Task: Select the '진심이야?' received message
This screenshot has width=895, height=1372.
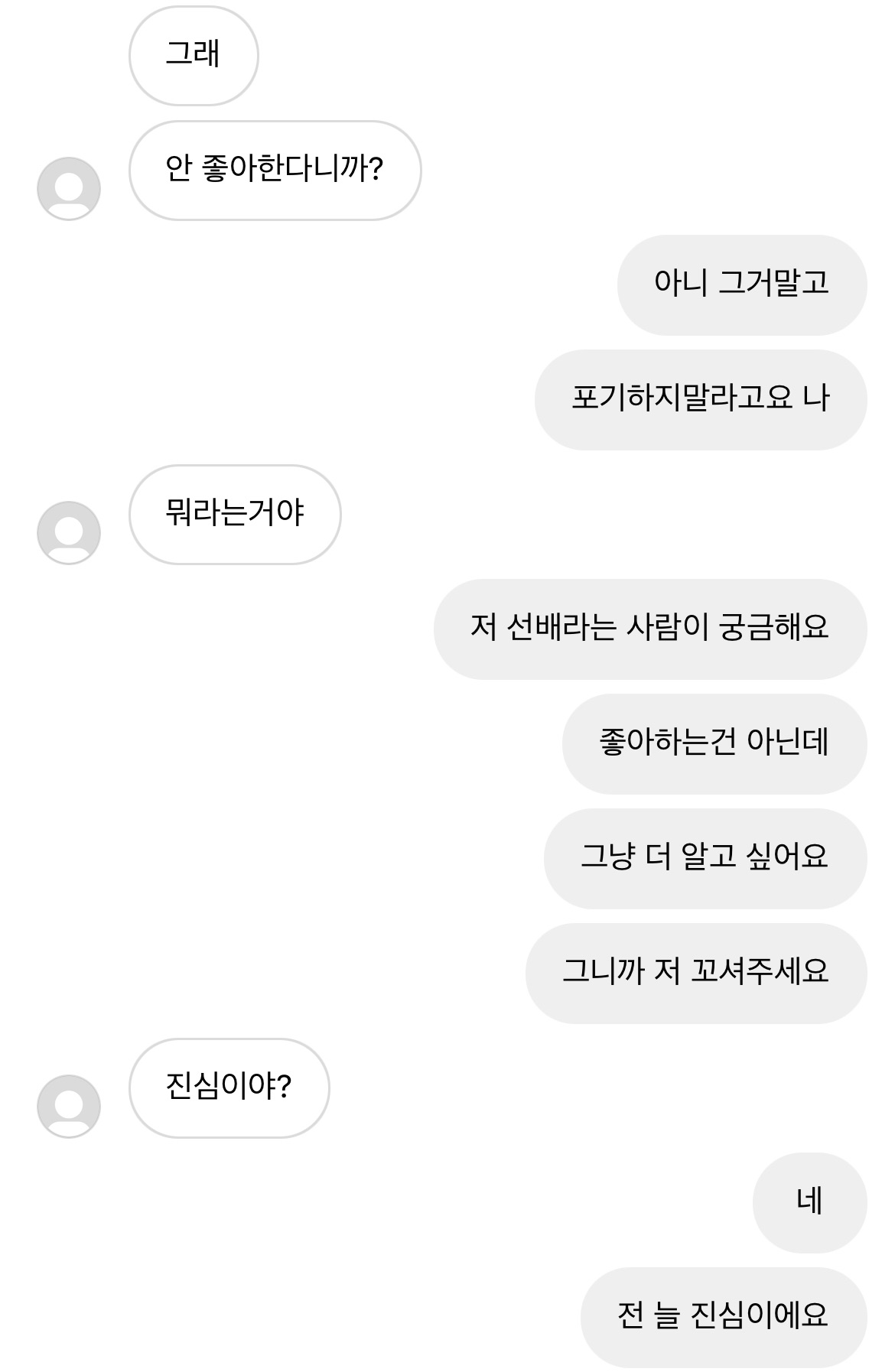Action: point(229,1088)
